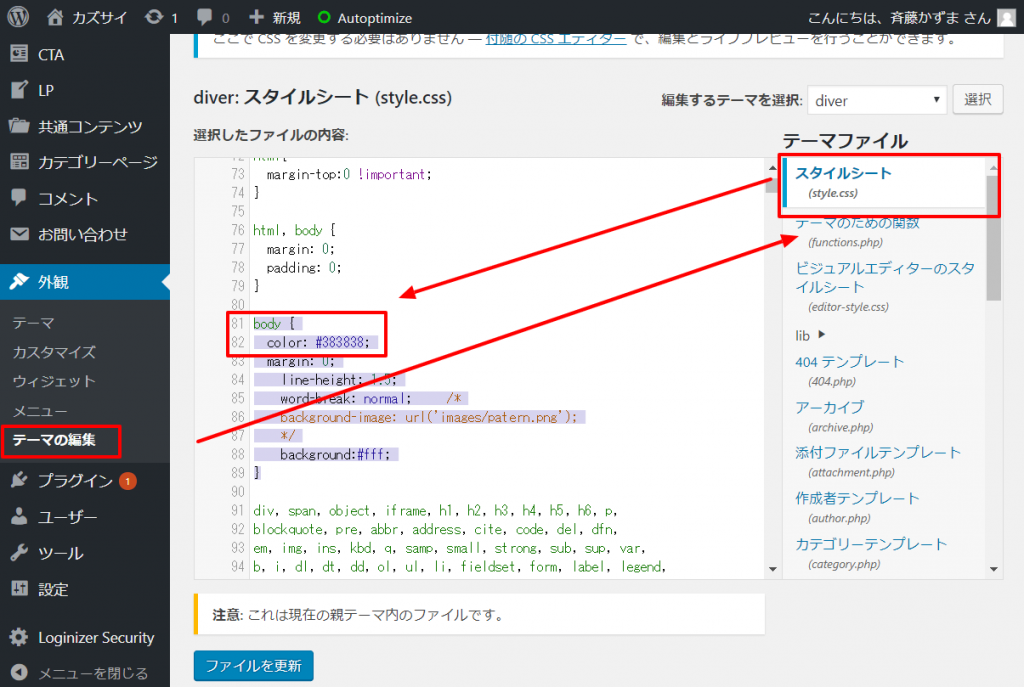
Task: Select テーマの編集 in the sidebar menu
Action: [x=58, y=441]
